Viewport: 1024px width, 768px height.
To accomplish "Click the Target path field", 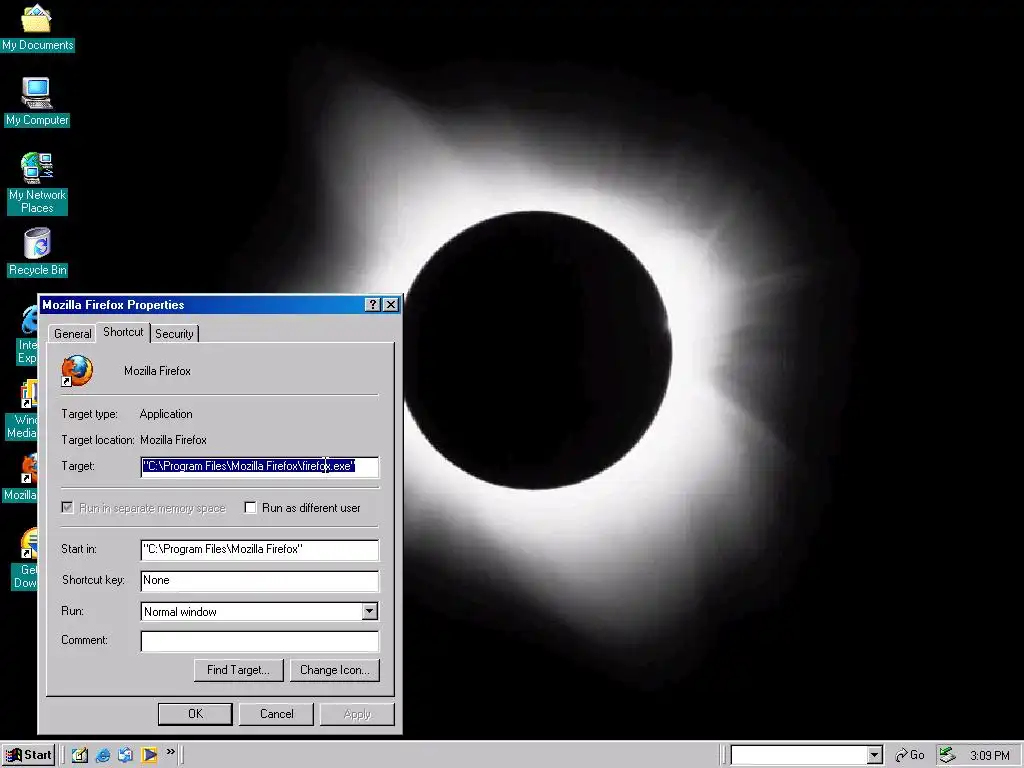I will [259, 466].
